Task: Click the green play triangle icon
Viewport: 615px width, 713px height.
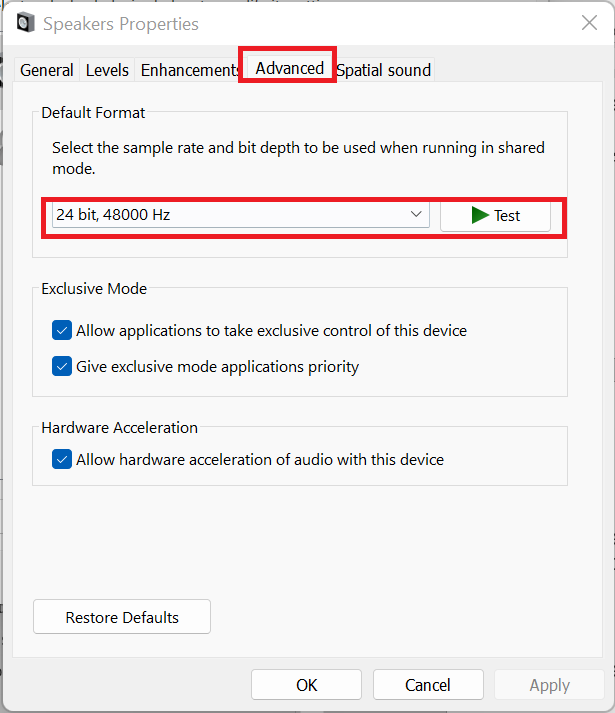Action: point(480,215)
